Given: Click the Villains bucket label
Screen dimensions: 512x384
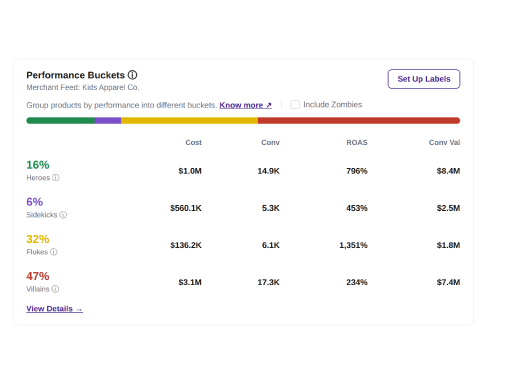Looking at the screenshot, I should click(x=38, y=289).
